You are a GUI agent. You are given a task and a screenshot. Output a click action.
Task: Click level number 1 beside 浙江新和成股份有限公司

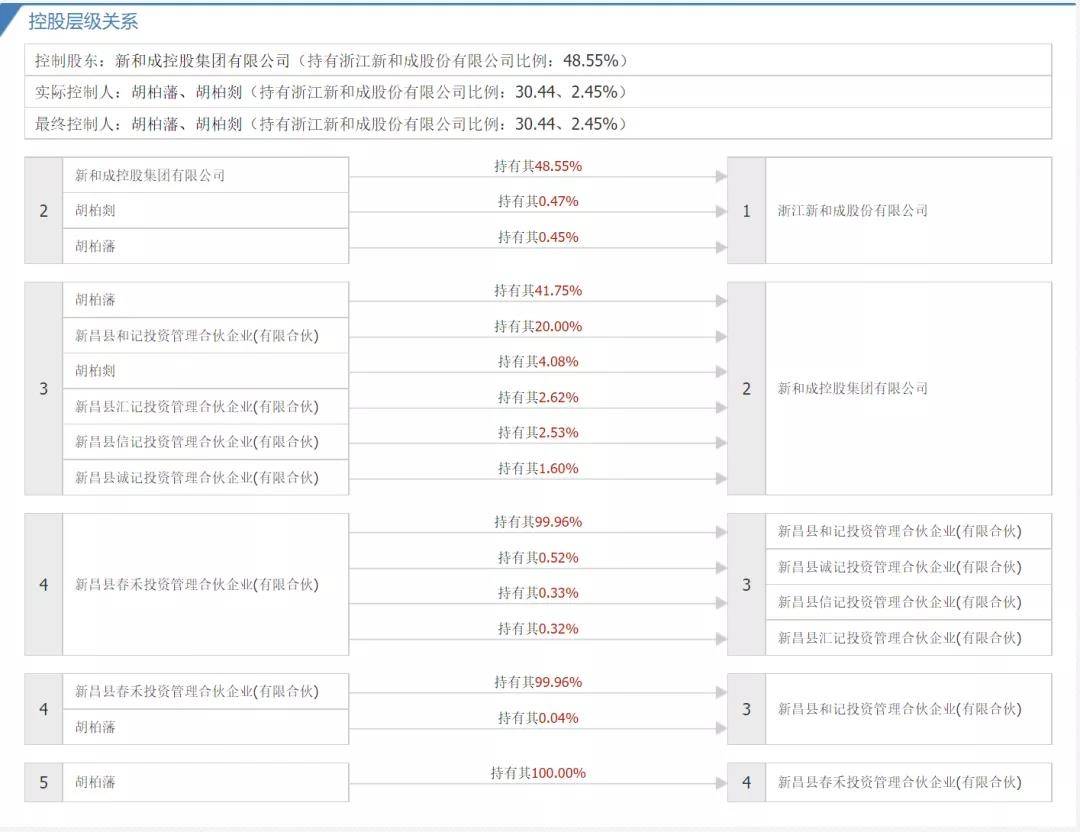pos(747,211)
